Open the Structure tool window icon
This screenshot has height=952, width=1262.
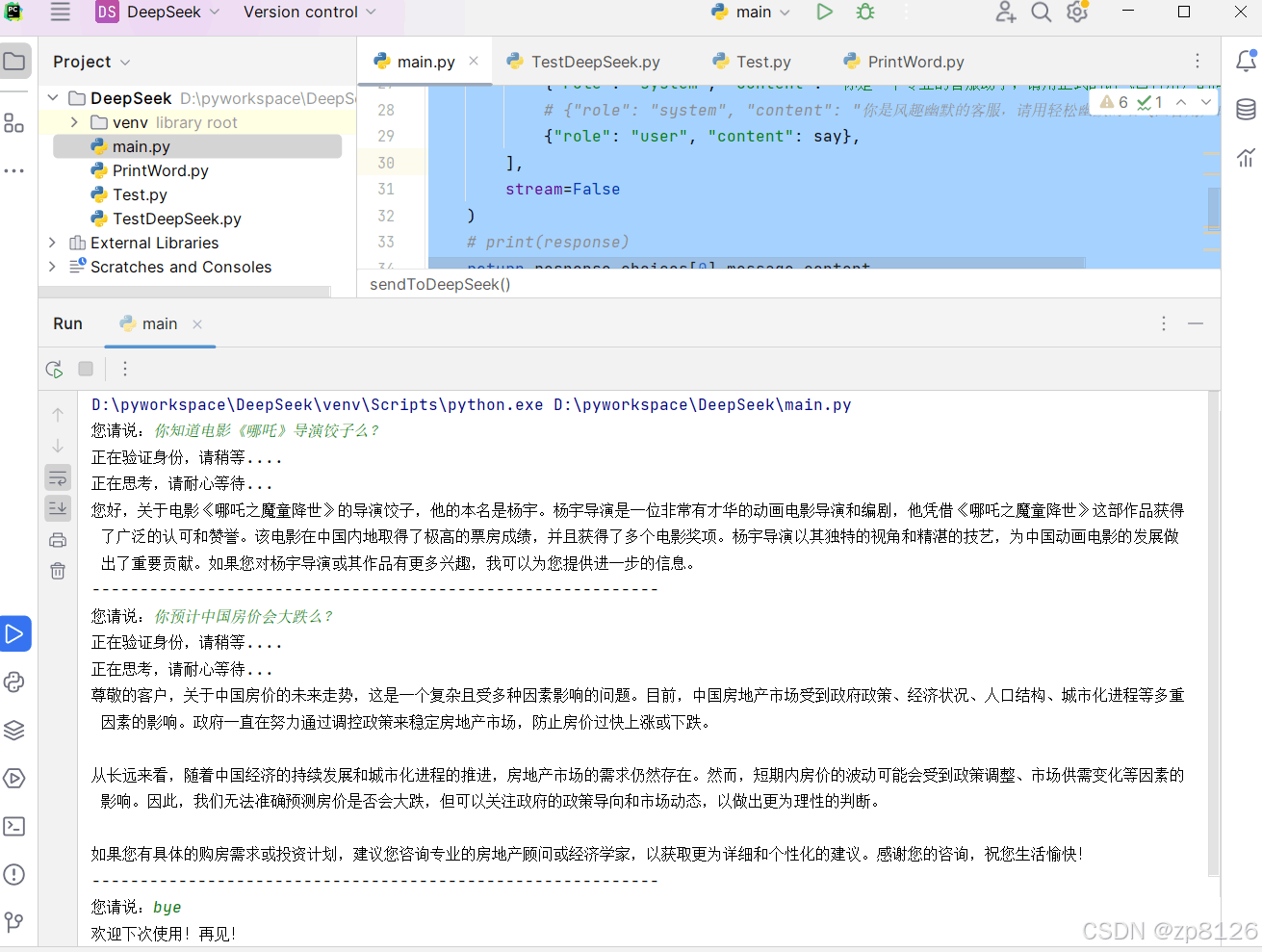pyautogui.click(x=14, y=123)
